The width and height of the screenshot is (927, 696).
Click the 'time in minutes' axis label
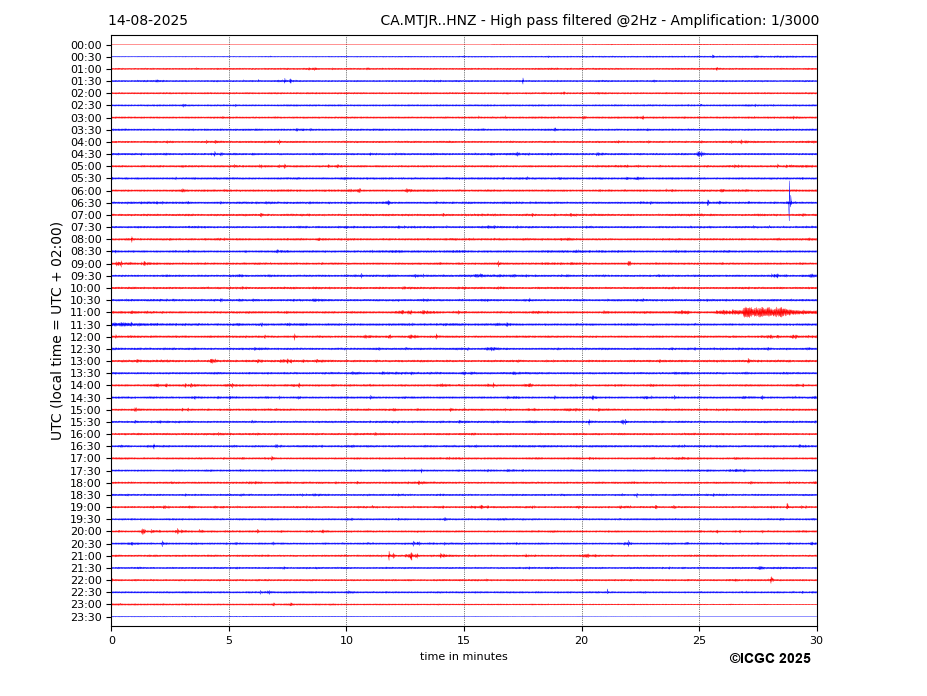tap(464, 656)
